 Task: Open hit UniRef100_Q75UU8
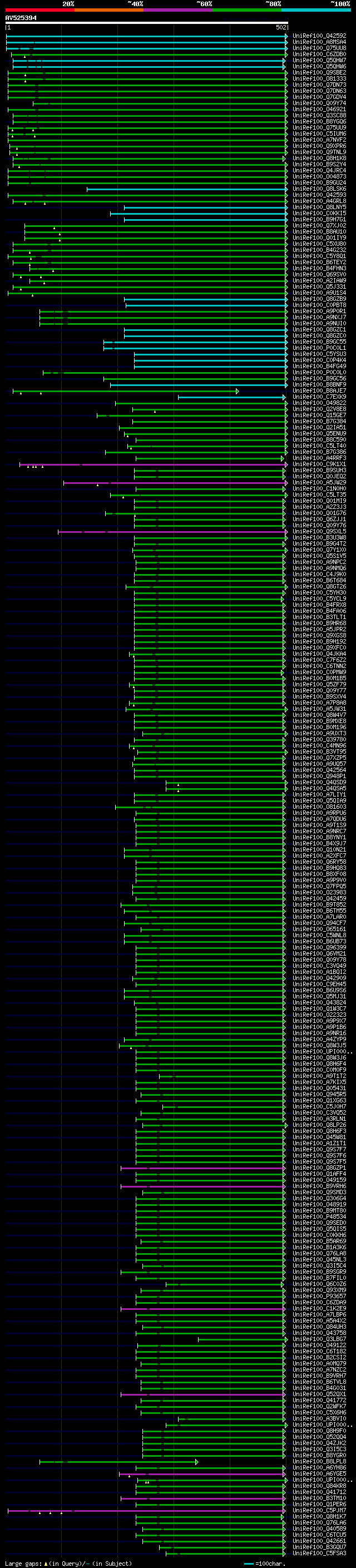click(319, 48)
